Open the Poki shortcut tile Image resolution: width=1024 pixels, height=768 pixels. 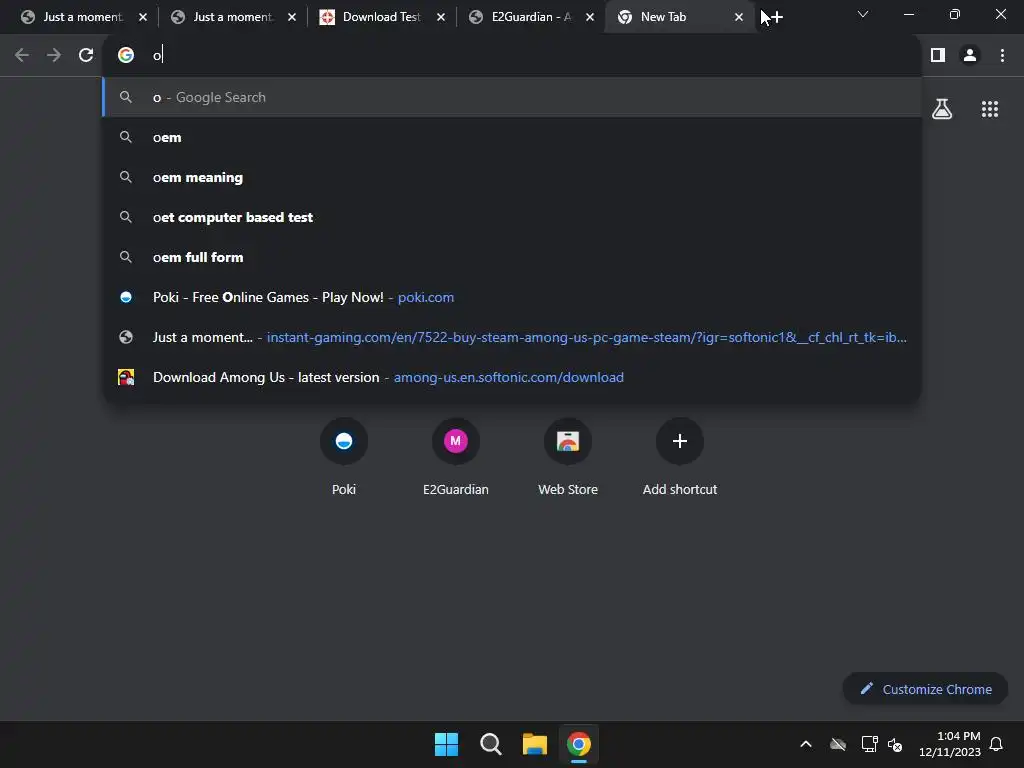tap(344, 456)
